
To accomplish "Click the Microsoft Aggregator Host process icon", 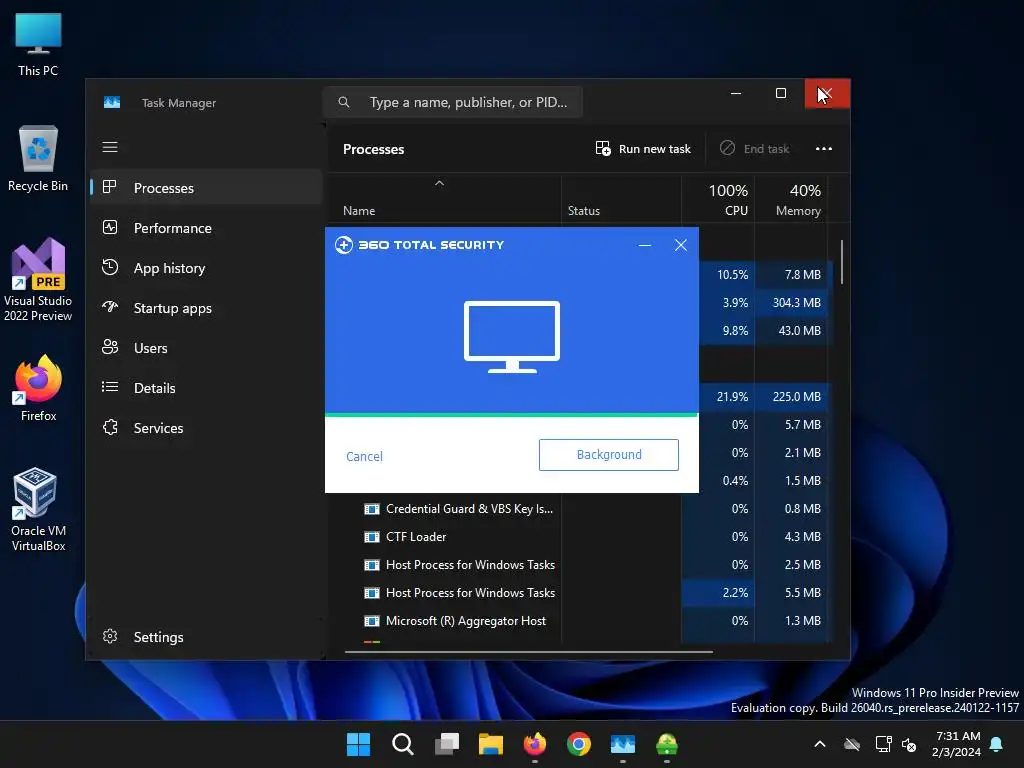I will (x=372, y=621).
